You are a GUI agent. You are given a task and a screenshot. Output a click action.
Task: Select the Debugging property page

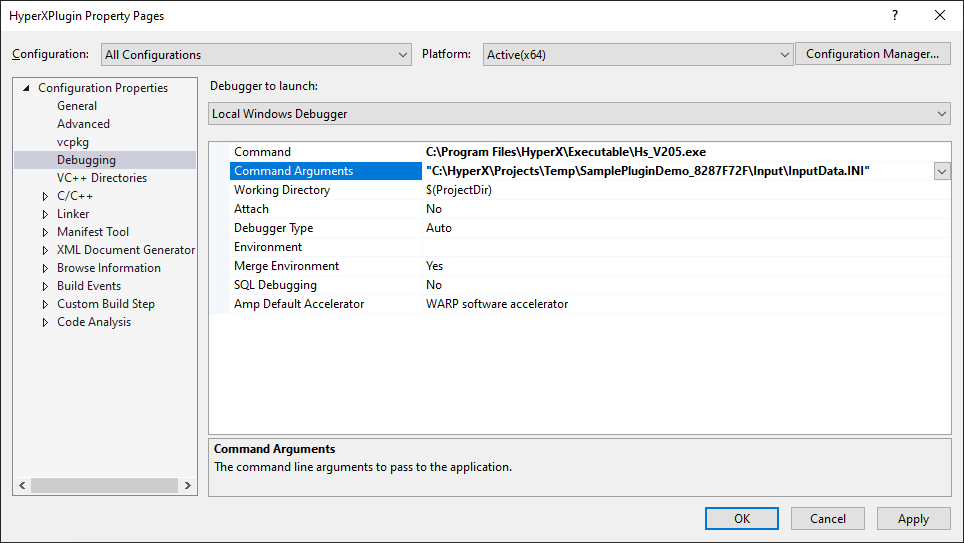click(86, 160)
